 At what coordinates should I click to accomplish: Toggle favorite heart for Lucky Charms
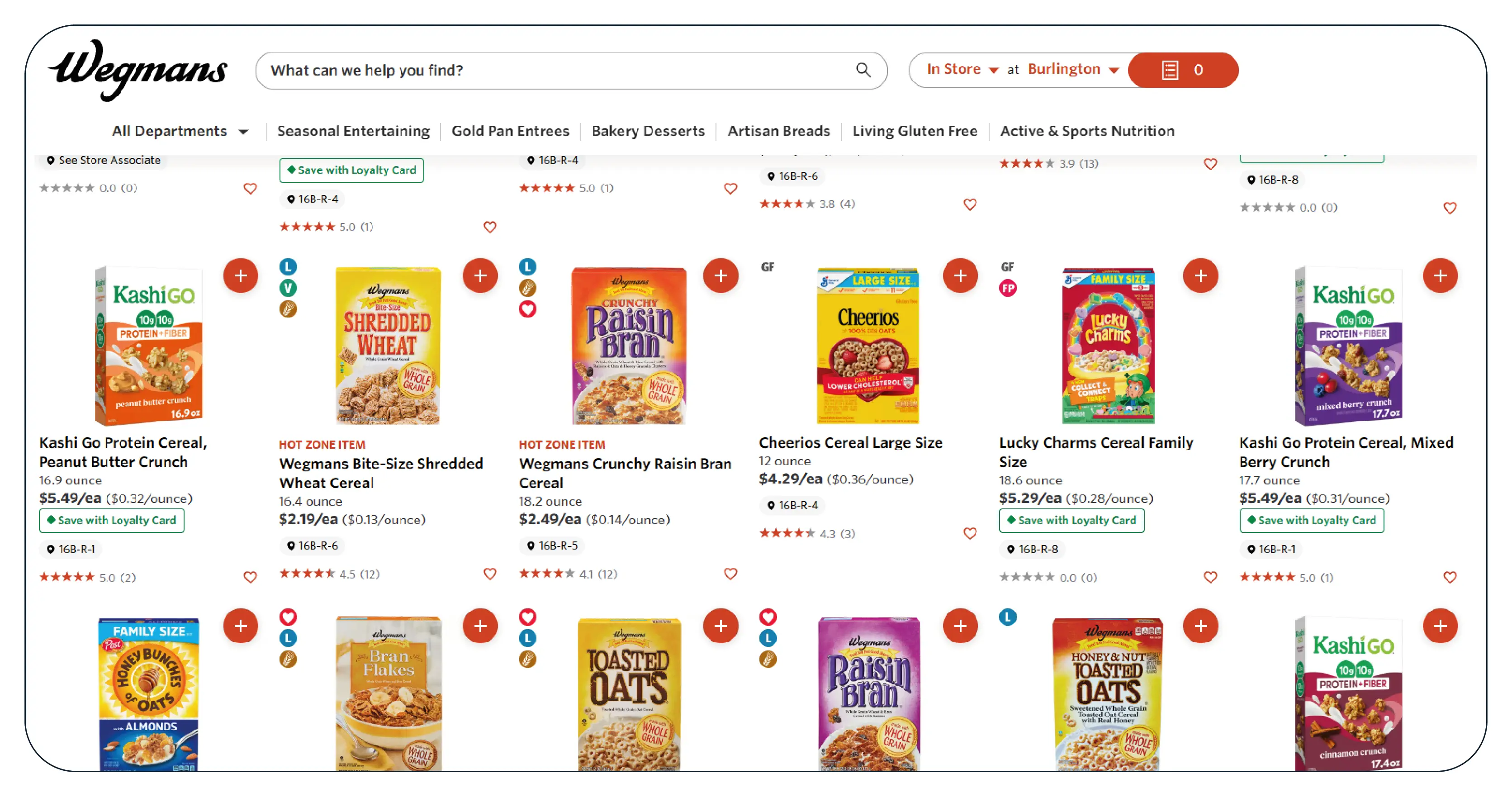(x=1210, y=578)
